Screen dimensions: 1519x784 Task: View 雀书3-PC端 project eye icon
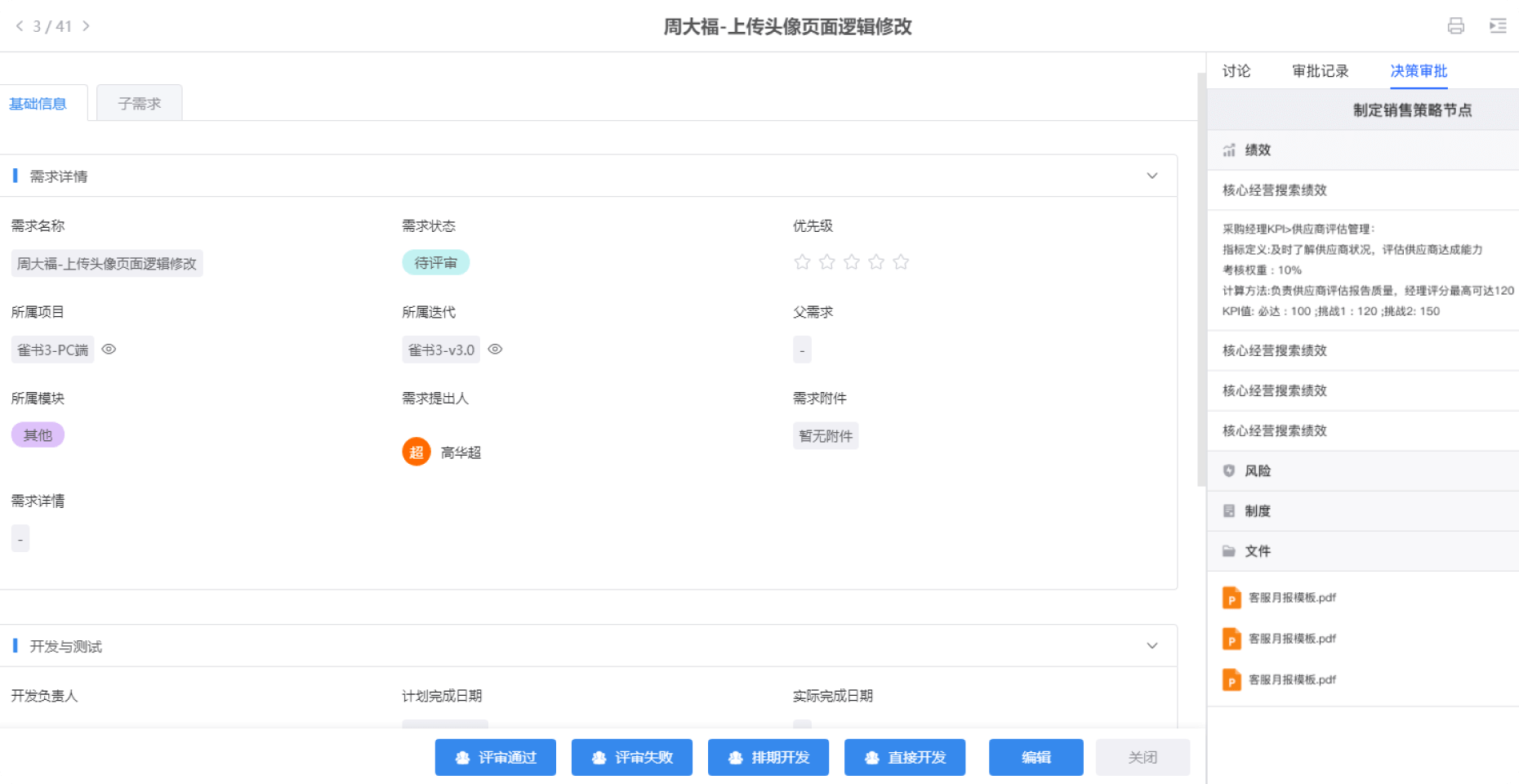click(x=109, y=350)
